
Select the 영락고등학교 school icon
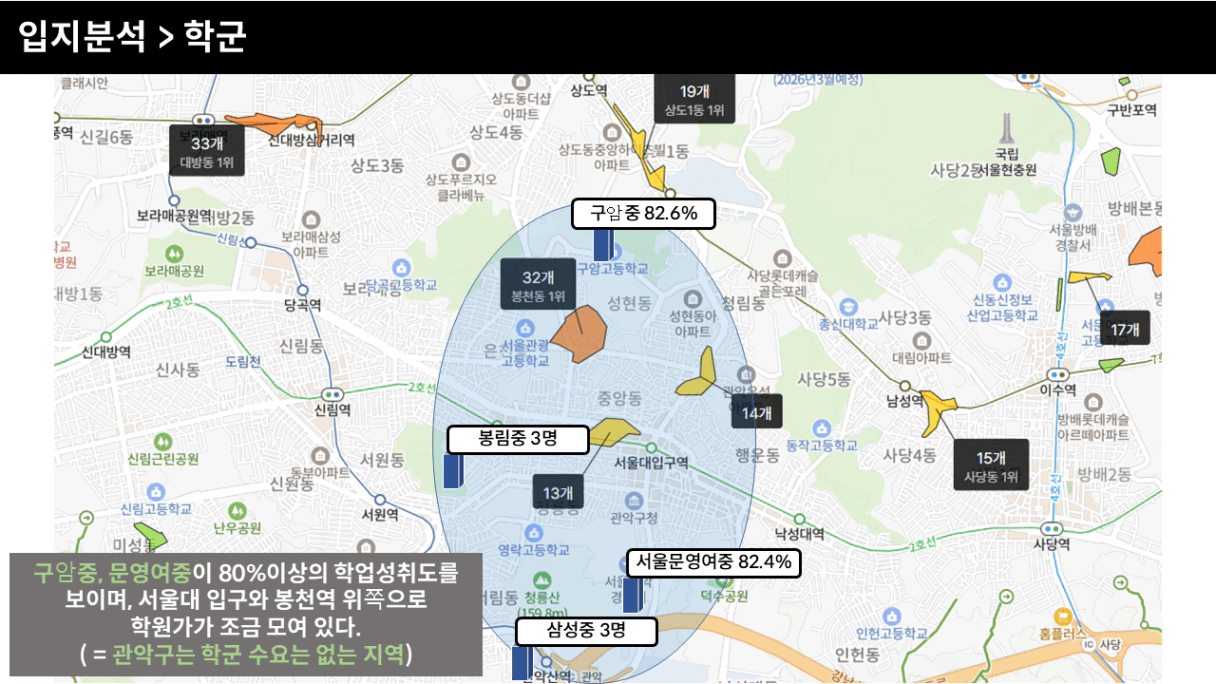coord(533,531)
